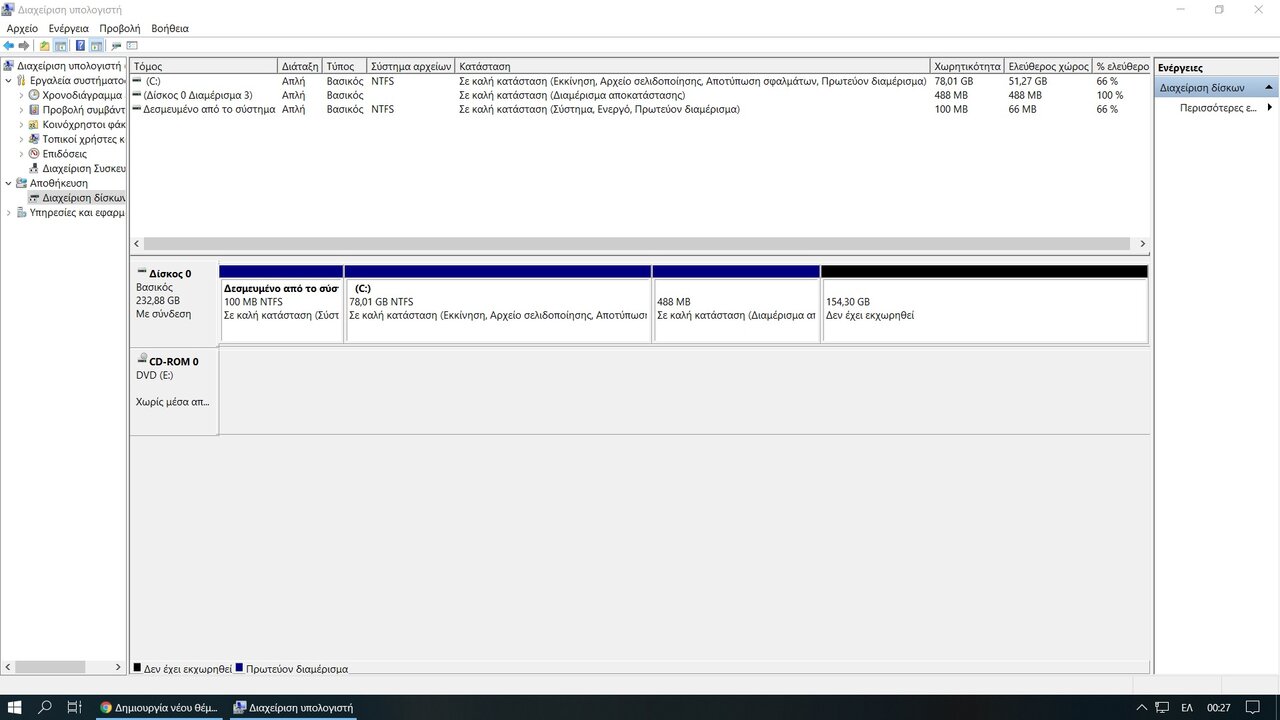This screenshot has height=720, width=1280.
Task: Switch to the Chrome Δημιουργία νέου θέμ... taskbar button
Action: (x=159, y=707)
